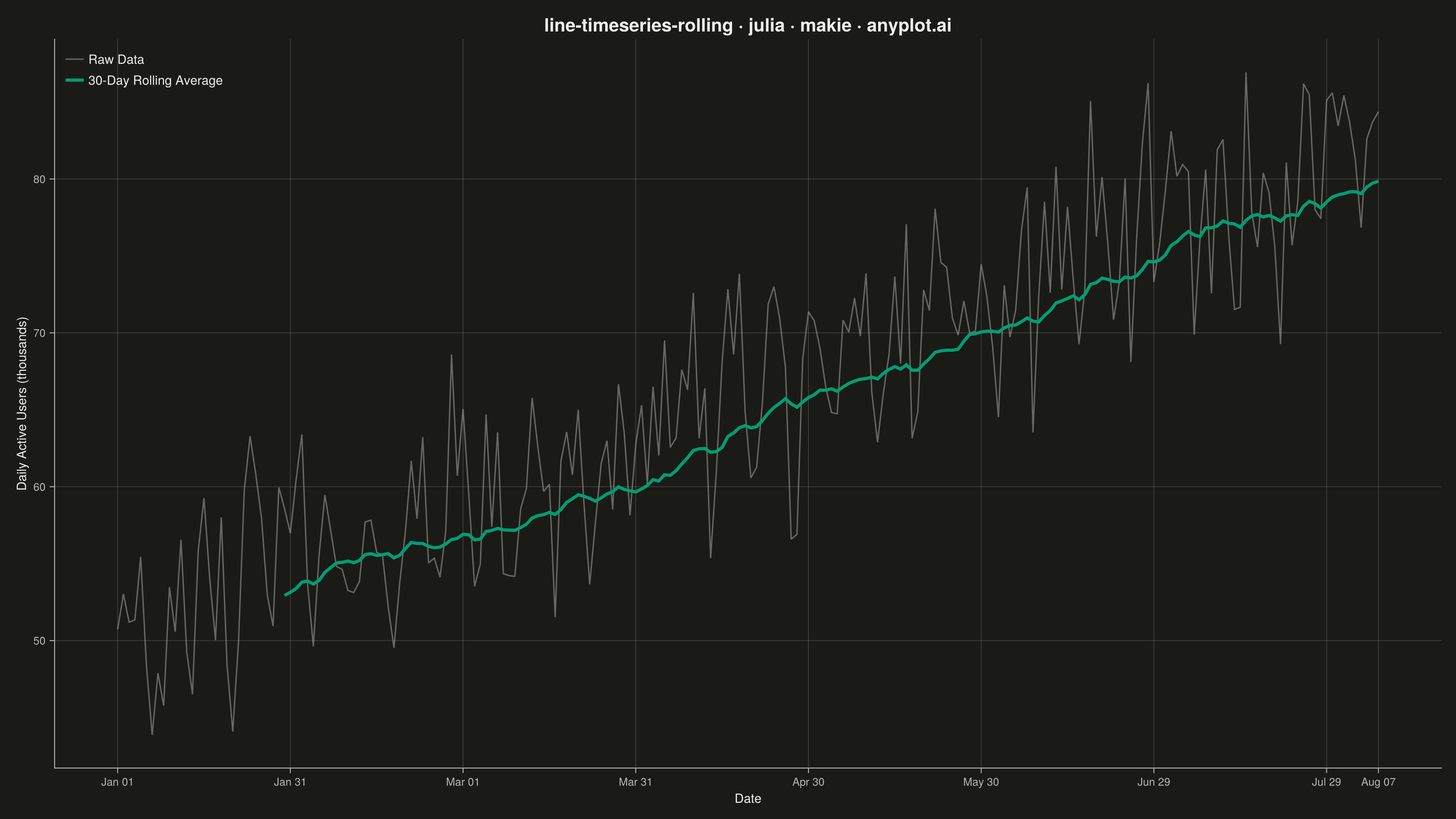Viewport: 1456px width, 819px height.
Task: Click the Daily Active Users y-axis title
Action: [22, 404]
